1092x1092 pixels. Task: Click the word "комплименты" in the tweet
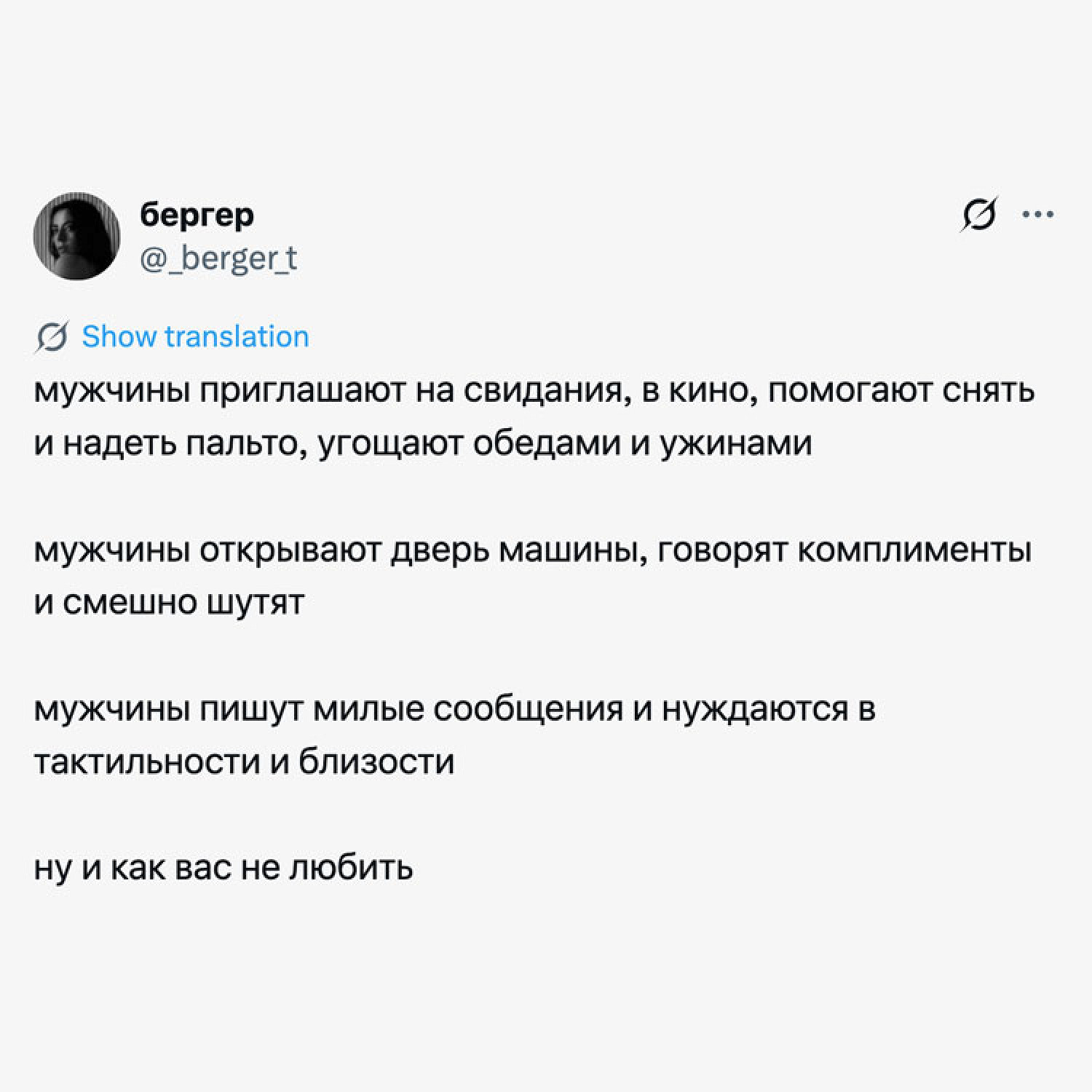click(914, 550)
